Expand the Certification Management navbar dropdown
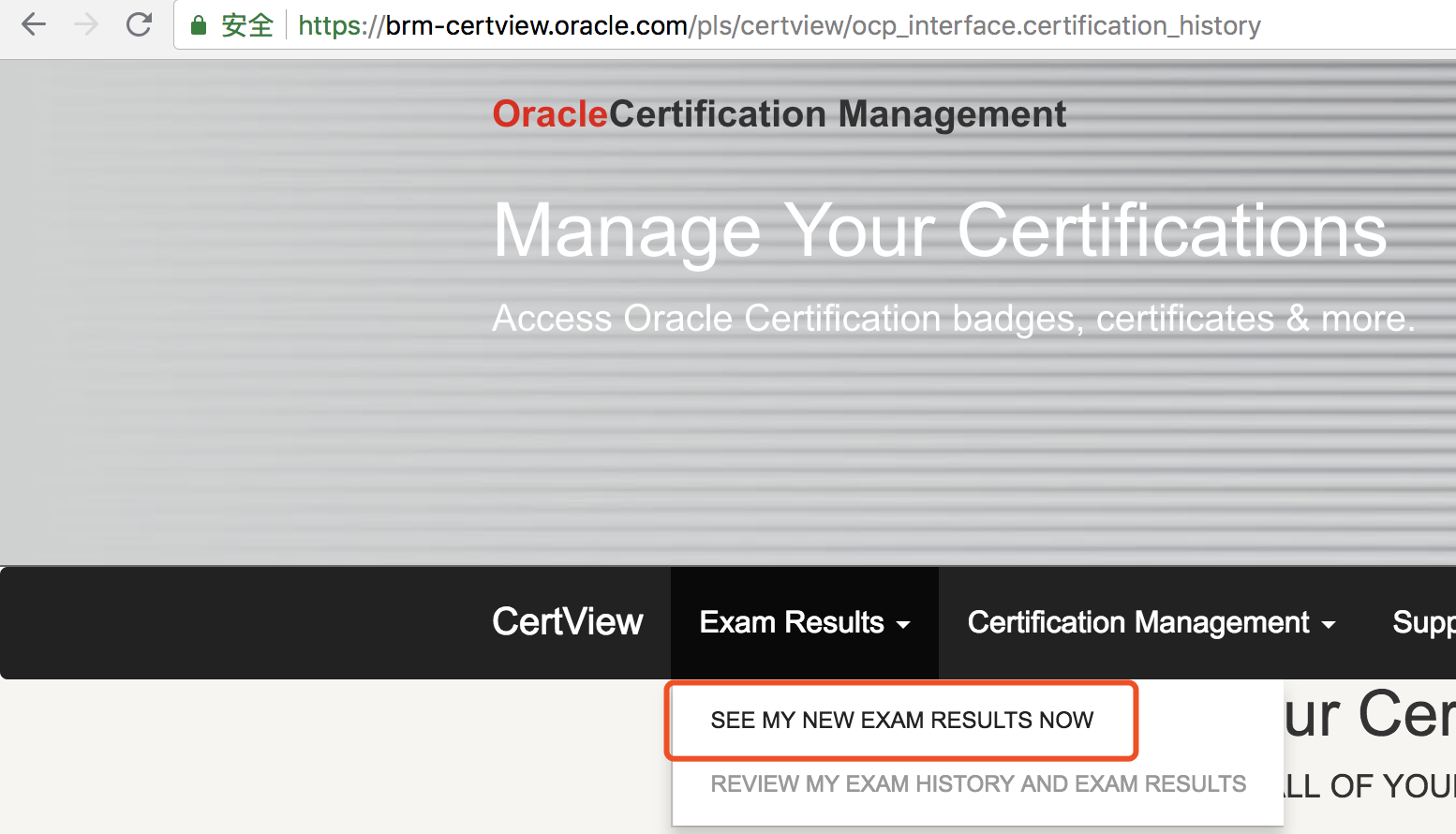 [x=1137, y=622]
